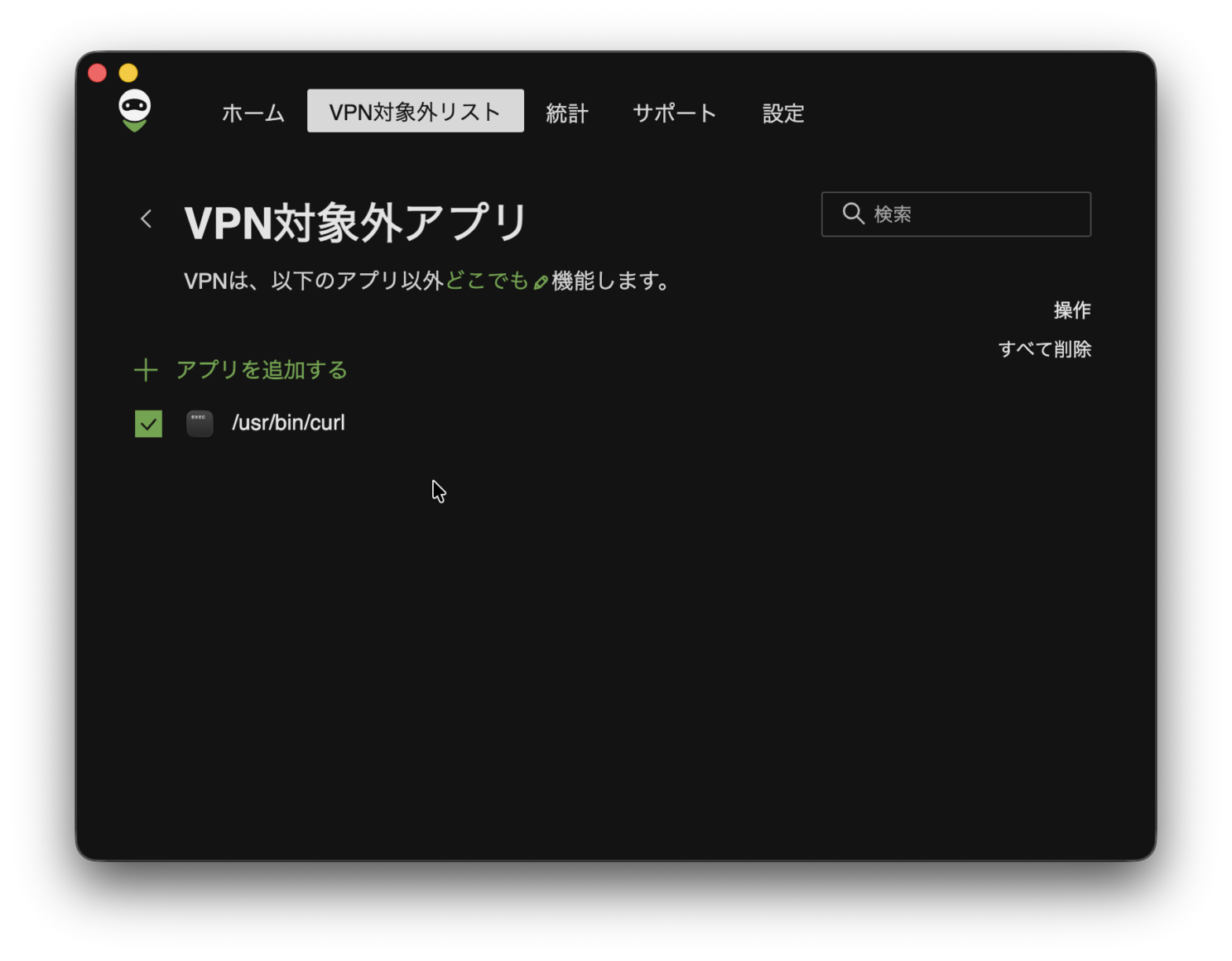This screenshot has width=1232, height=961.
Task: Click the plus icon to add app
Action: click(146, 370)
